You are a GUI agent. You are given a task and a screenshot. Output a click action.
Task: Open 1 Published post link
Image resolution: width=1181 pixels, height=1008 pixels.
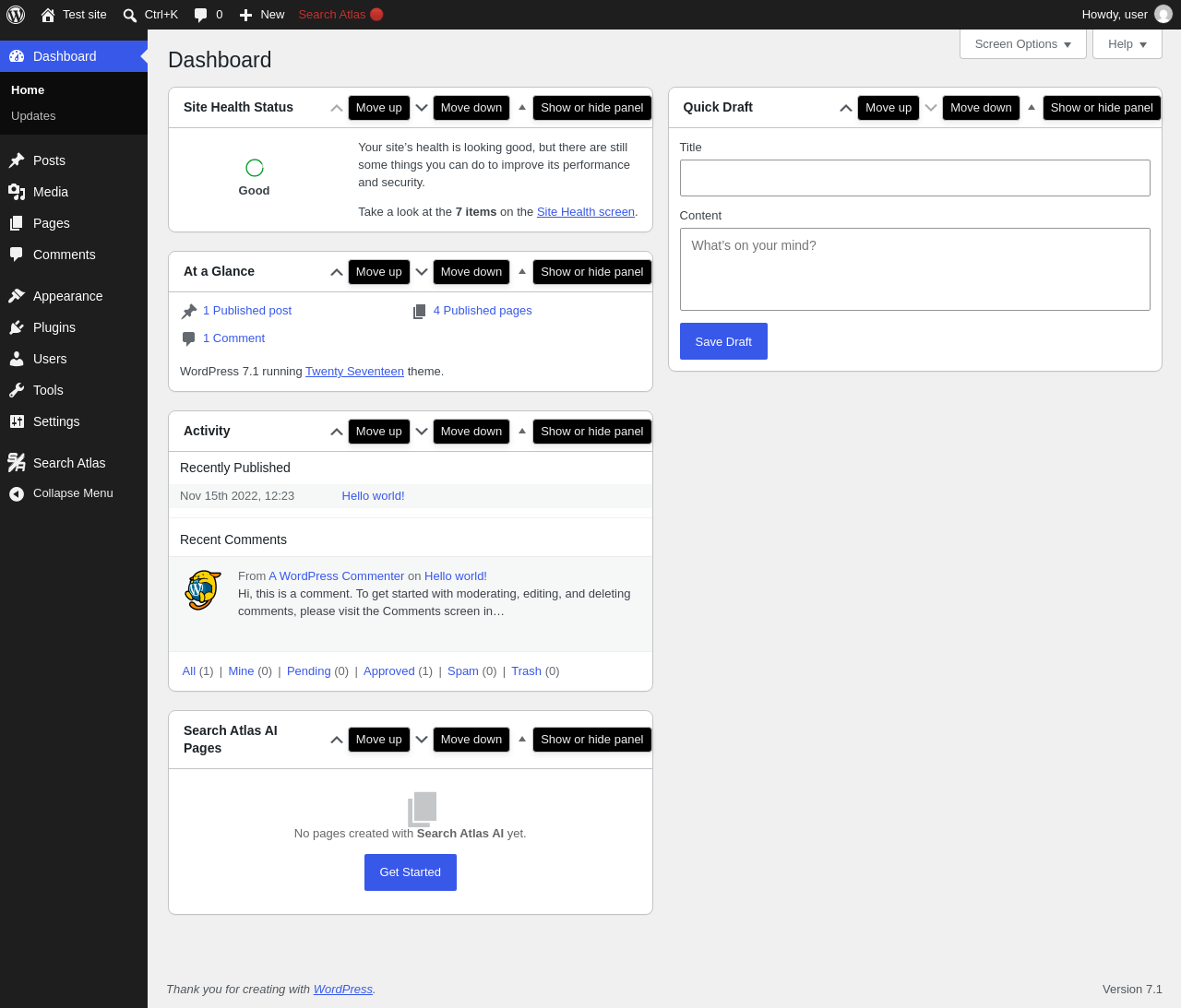click(x=247, y=311)
